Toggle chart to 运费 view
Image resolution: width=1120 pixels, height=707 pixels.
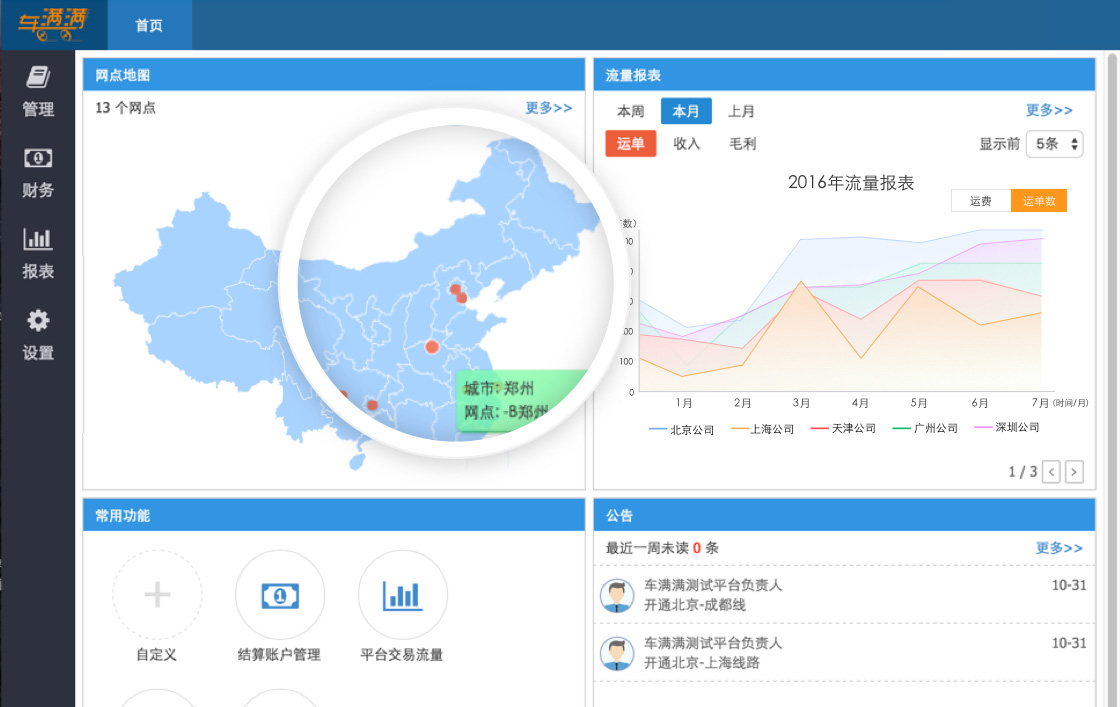[980, 201]
